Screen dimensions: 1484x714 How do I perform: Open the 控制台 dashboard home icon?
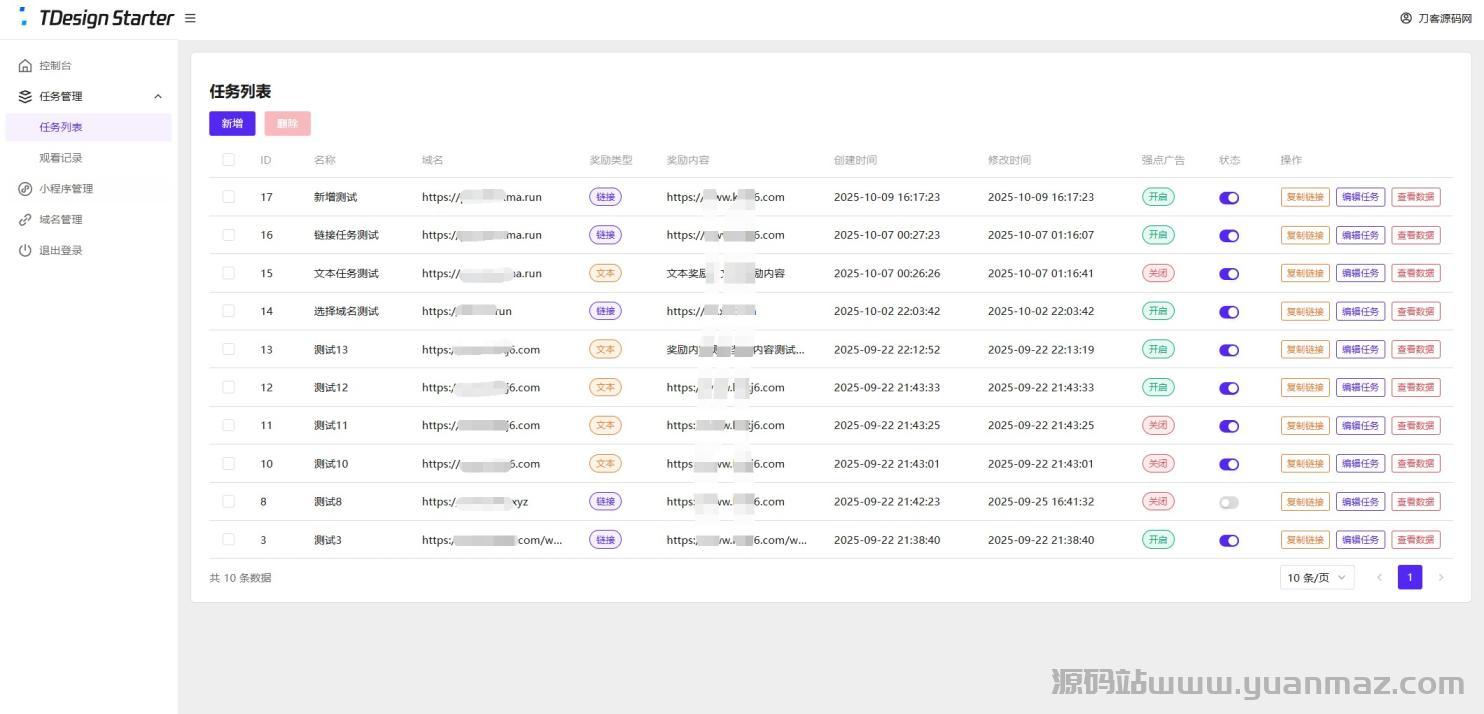pos(25,66)
